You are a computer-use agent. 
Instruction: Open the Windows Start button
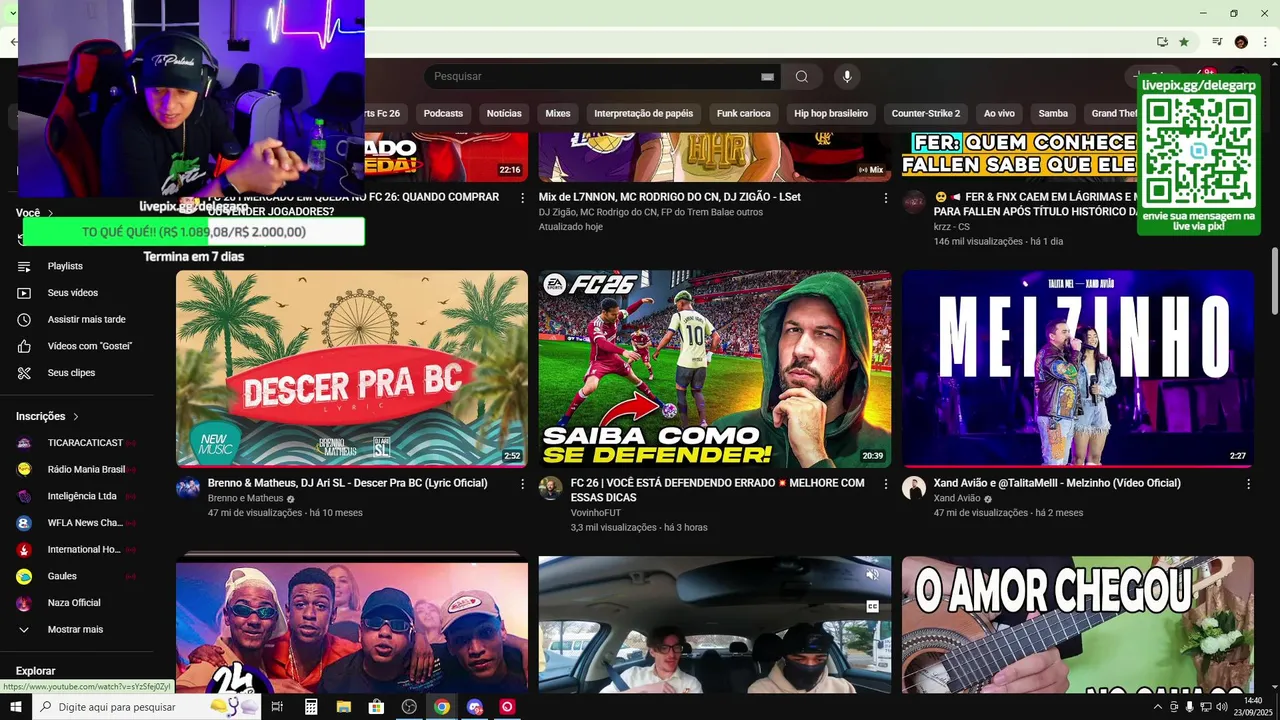16,707
